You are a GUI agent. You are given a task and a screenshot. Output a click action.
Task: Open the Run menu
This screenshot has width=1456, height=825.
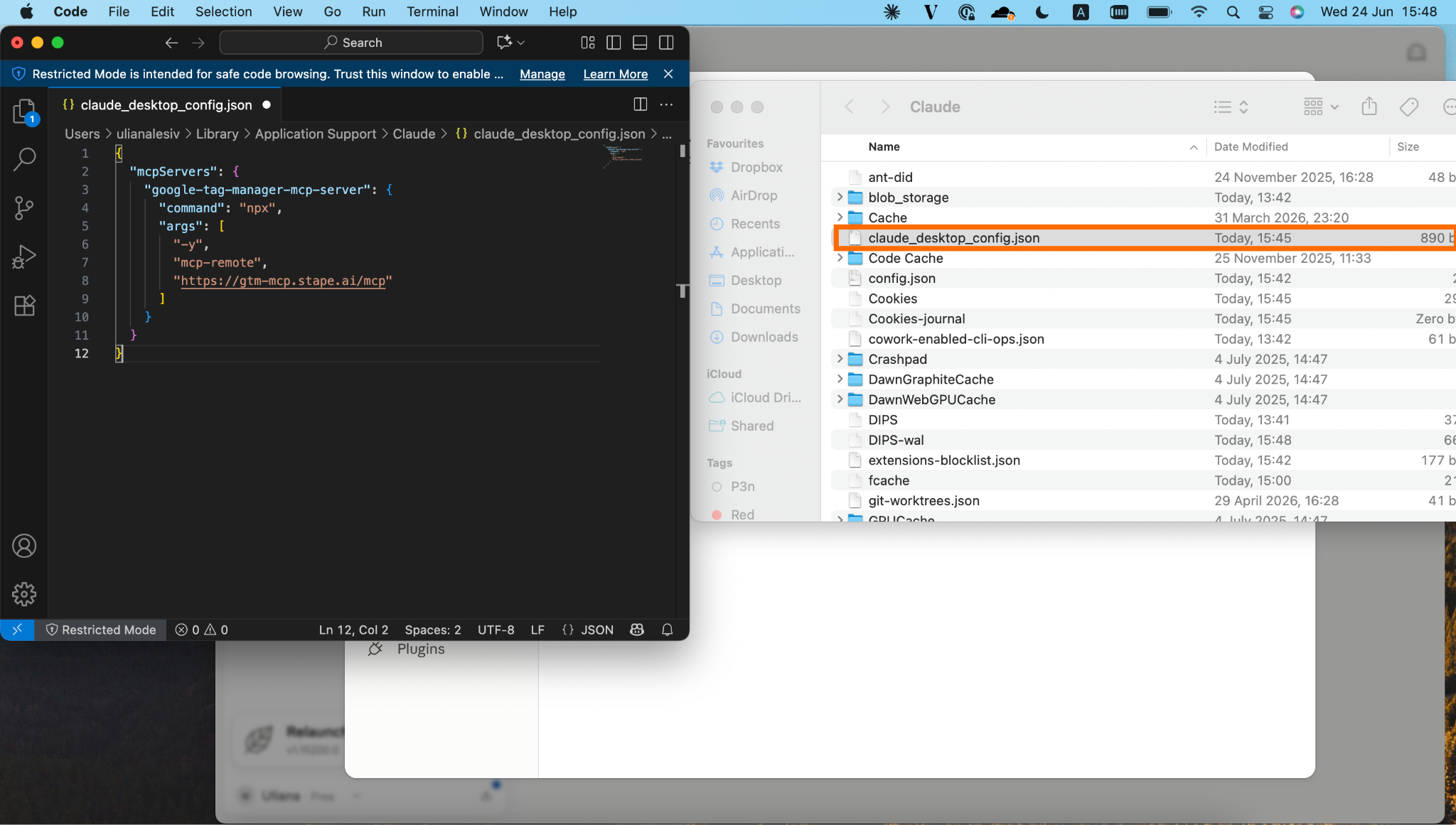(x=374, y=11)
